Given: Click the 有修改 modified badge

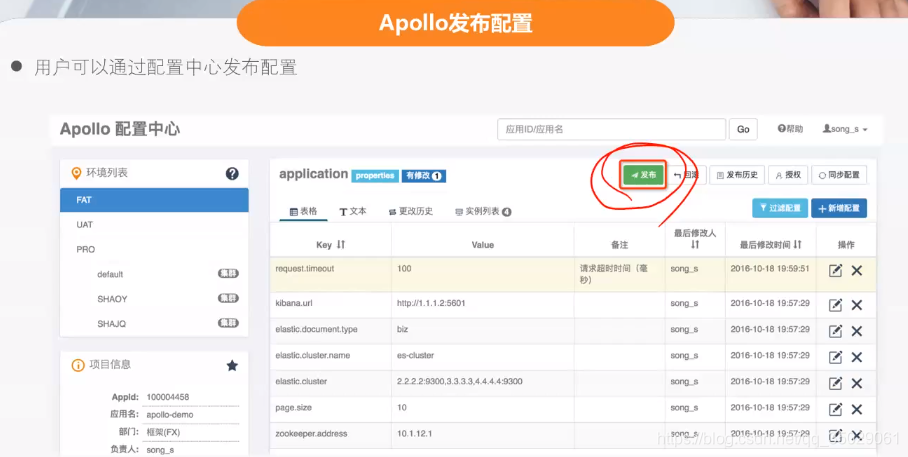Looking at the screenshot, I should pyautogui.click(x=423, y=176).
